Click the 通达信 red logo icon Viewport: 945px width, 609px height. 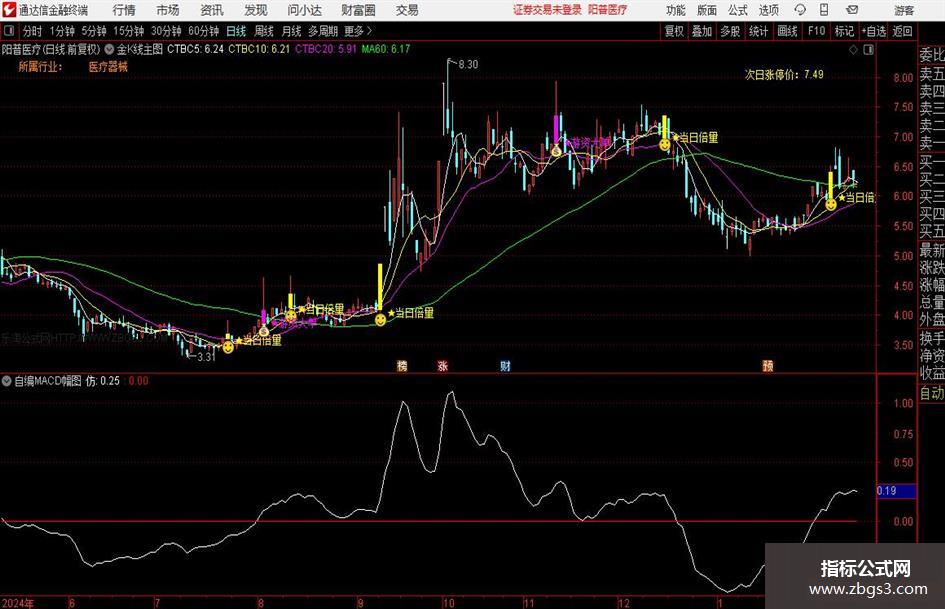point(8,10)
